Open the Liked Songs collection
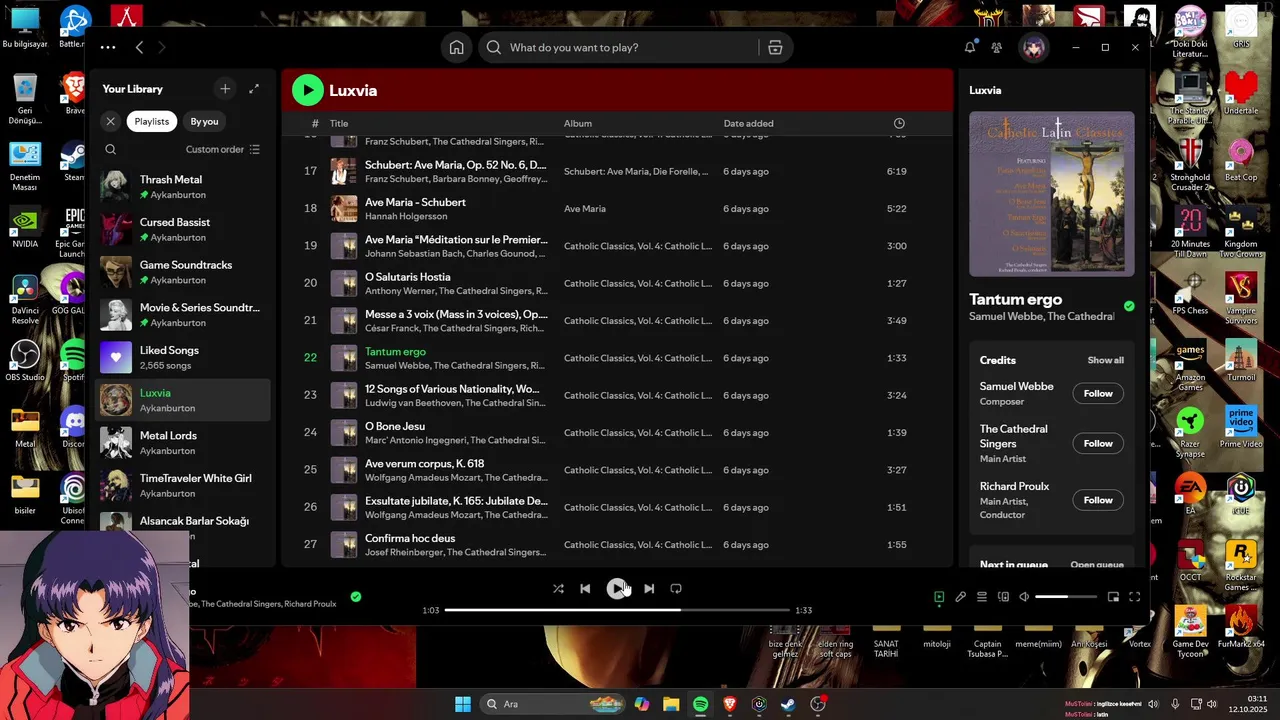The height and width of the screenshot is (720, 1280). click(x=183, y=358)
